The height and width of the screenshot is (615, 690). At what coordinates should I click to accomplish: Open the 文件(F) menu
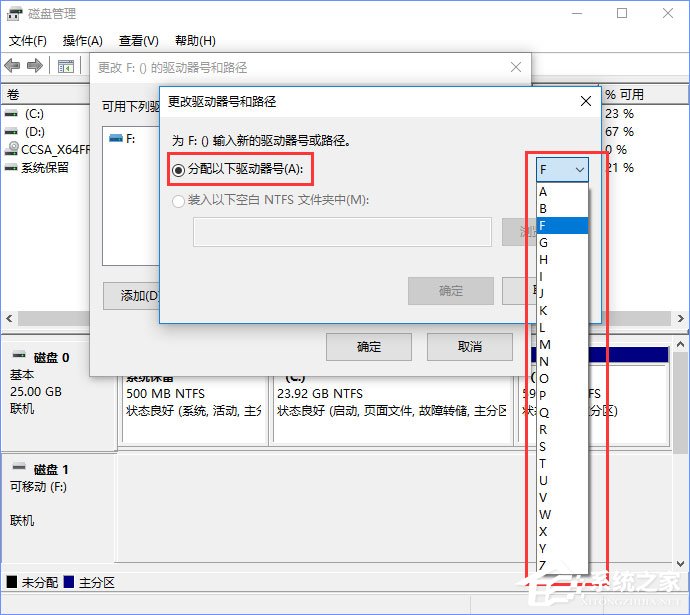(x=28, y=41)
